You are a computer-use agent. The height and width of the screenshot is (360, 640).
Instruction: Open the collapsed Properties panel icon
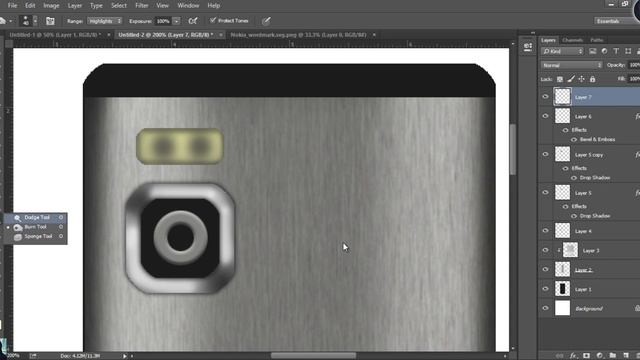(527, 47)
